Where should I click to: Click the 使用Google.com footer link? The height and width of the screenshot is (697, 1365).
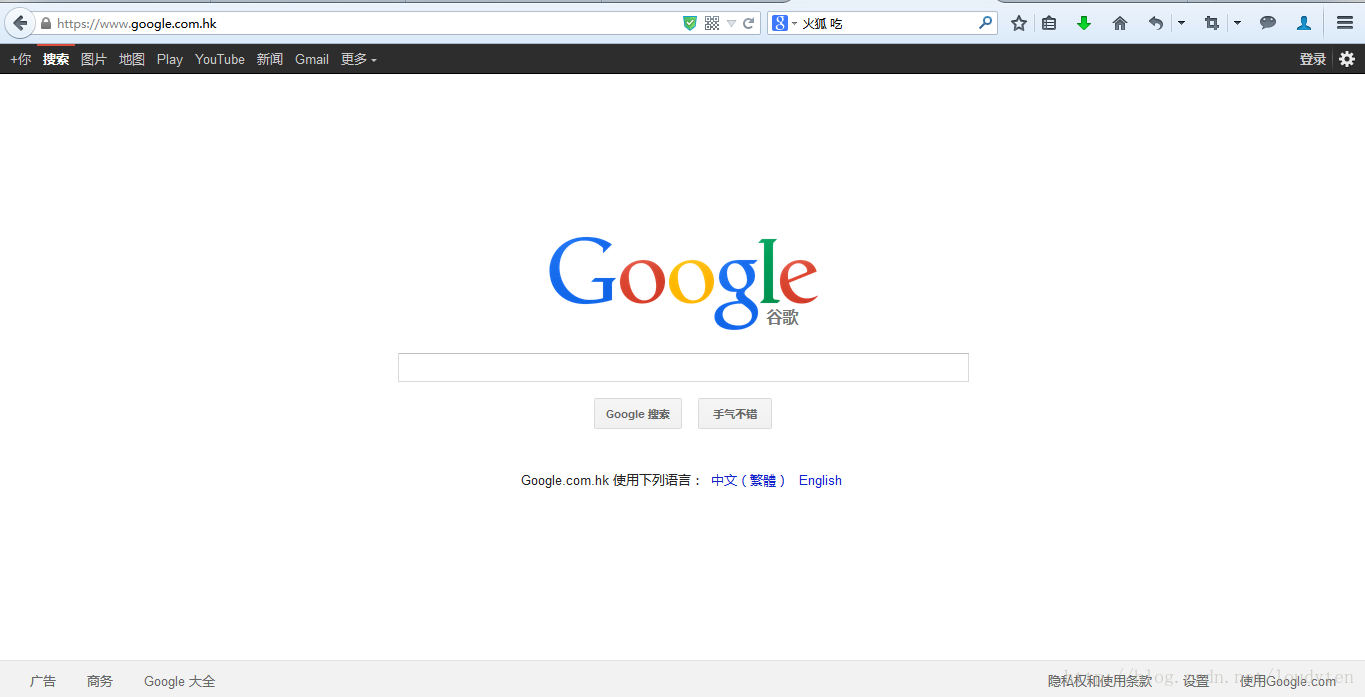coord(1288,681)
